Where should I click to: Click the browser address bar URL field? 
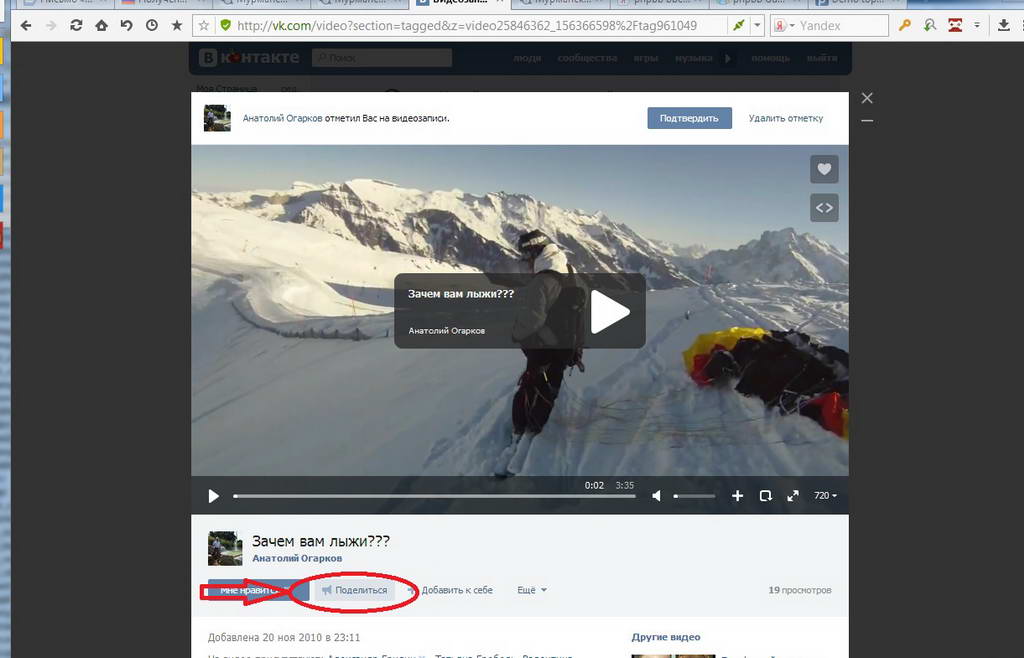470,26
